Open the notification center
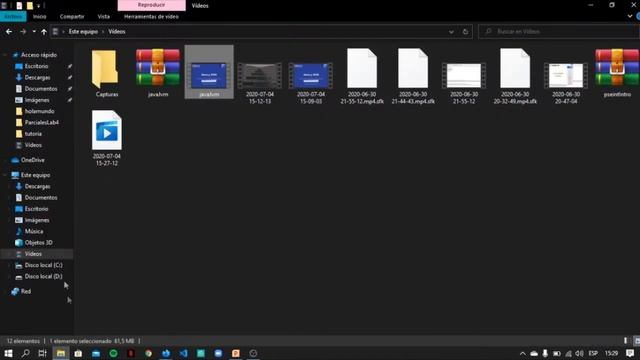This screenshot has height=360, width=640. 630,353
